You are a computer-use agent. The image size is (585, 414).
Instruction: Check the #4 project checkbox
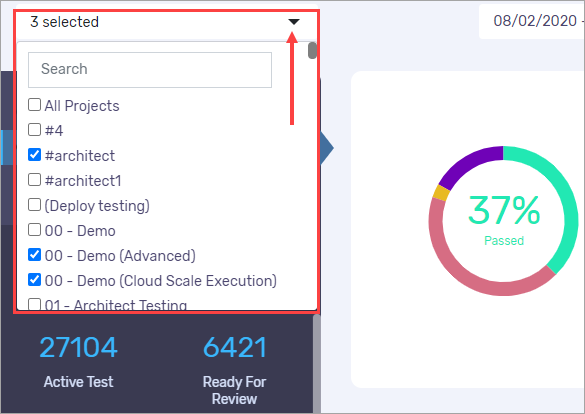click(x=34, y=130)
